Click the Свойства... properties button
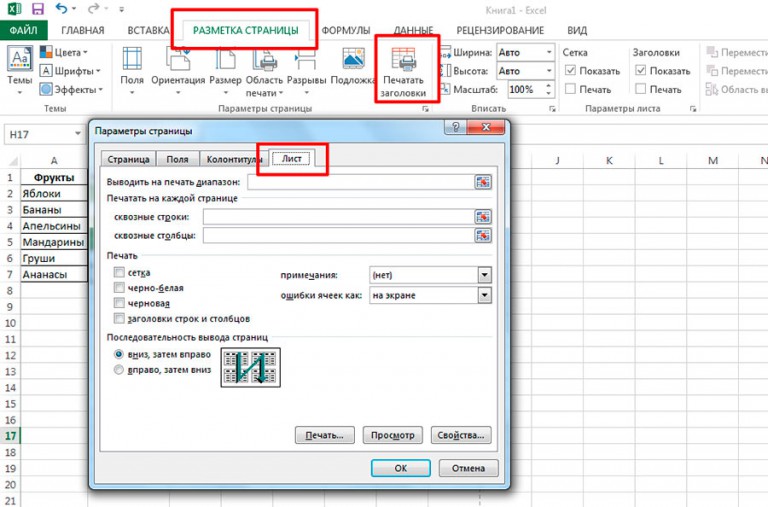Viewport: 768px width, 507px height. point(461,435)
